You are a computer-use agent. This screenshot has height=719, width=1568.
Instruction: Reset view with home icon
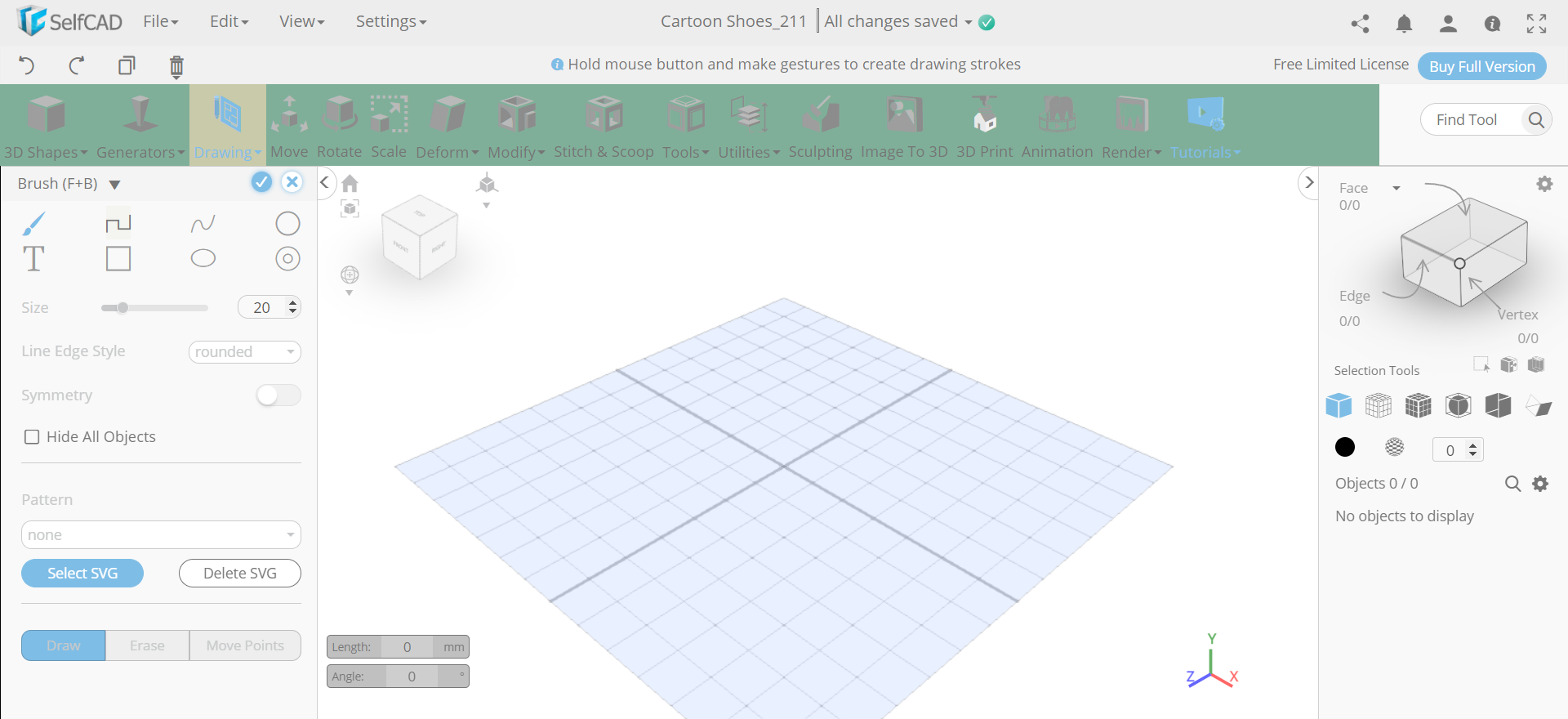tap(350, 183)
